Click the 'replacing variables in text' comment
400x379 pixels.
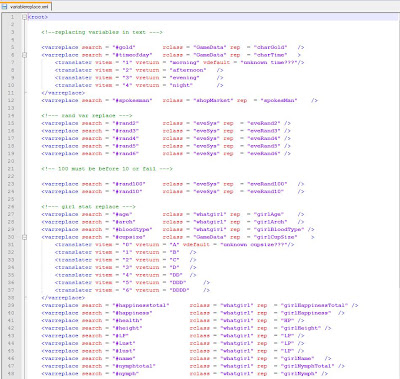click(x=102, y=32)
